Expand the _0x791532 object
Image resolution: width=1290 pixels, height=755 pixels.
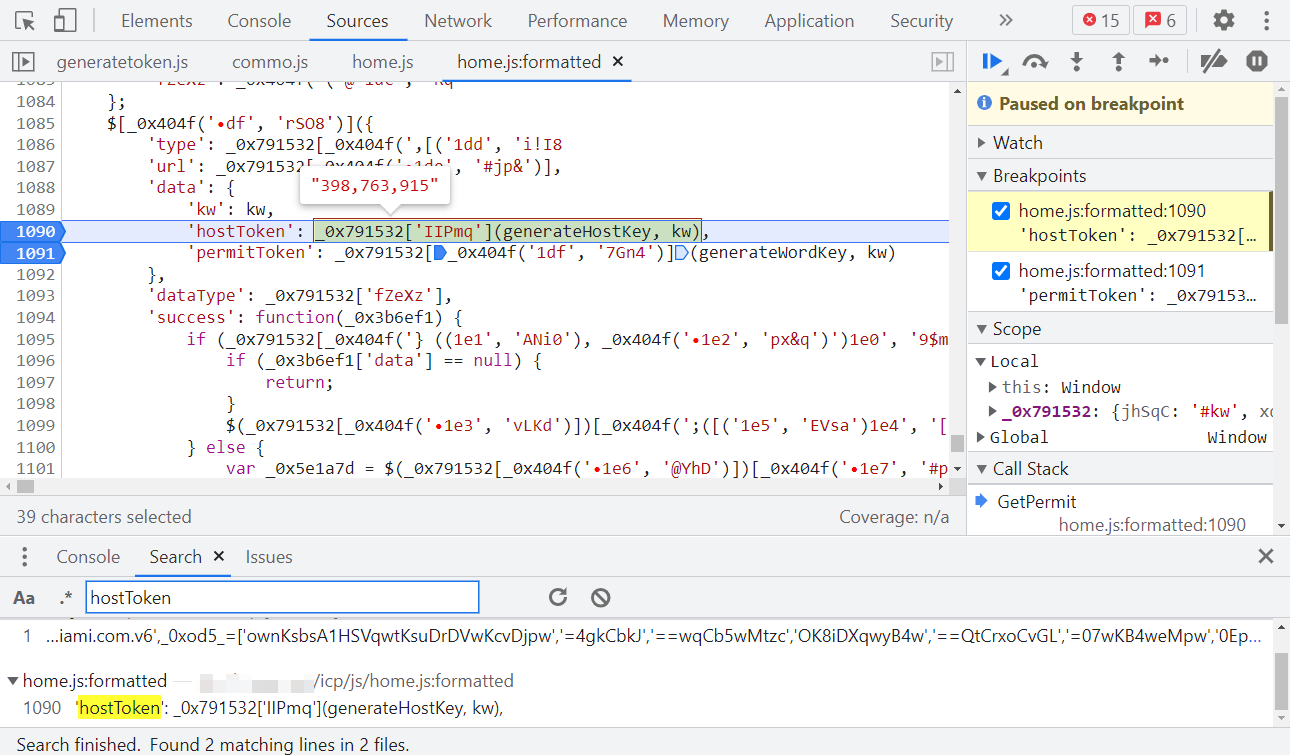[993, 411]
